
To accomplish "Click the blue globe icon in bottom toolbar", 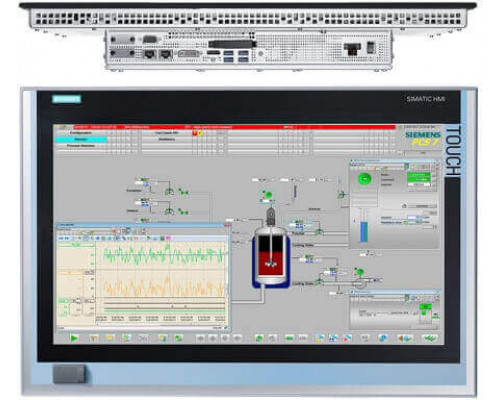I will [x=383, y=338].
